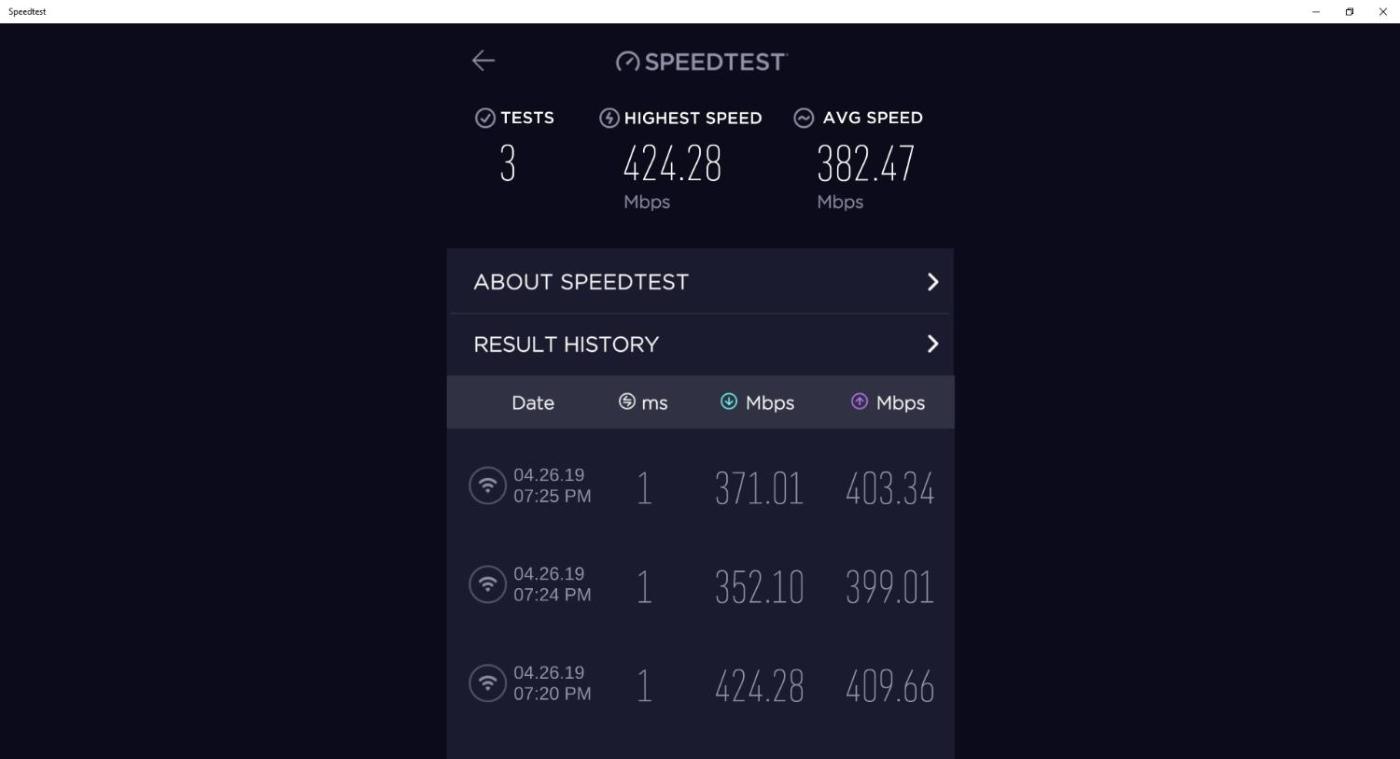Image resolution: width=1400 pixels, height=759 pixels.
Task: Click the upload Mbps arrow icon
Action: (x=859, y=402)
